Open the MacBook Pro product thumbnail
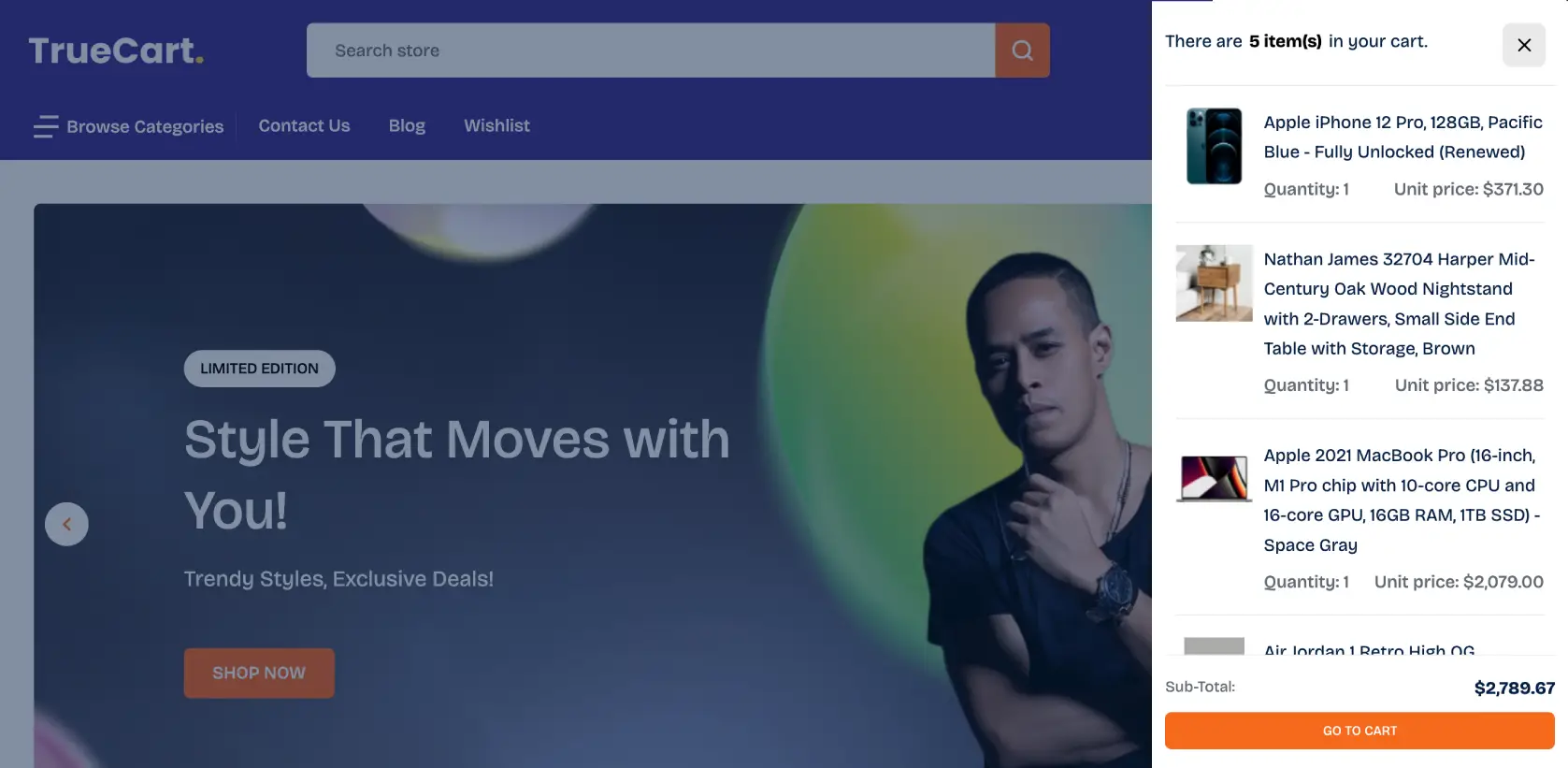Image resolution: width=1568 pixels, height=768 pixels. [1214, 479]
